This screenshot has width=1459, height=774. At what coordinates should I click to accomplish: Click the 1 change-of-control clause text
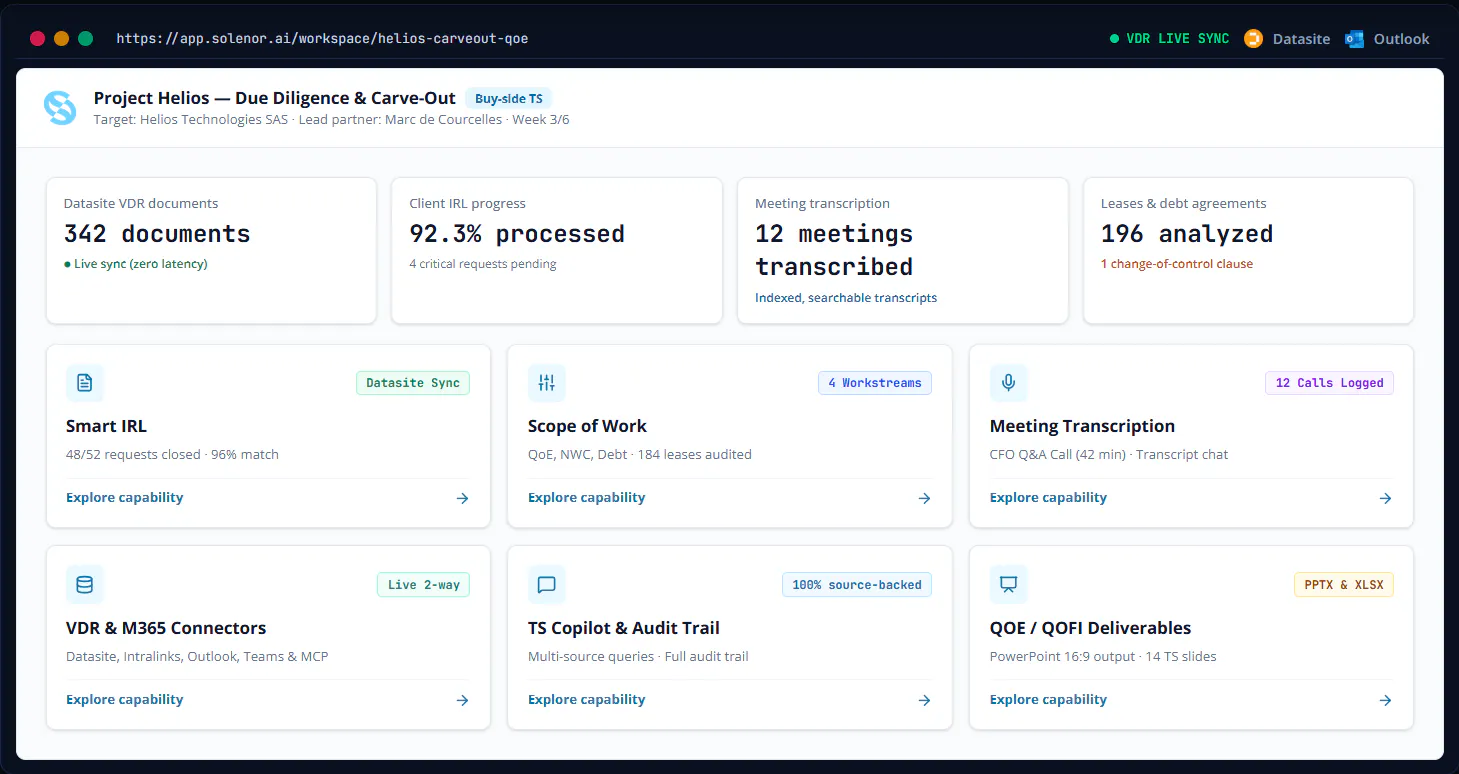(x=1177, y=264)
